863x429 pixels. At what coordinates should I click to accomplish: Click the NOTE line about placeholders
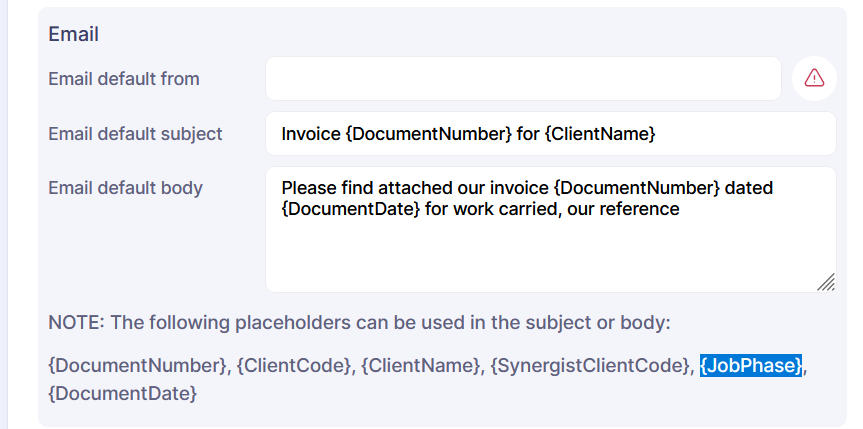(x=359, y=323)
